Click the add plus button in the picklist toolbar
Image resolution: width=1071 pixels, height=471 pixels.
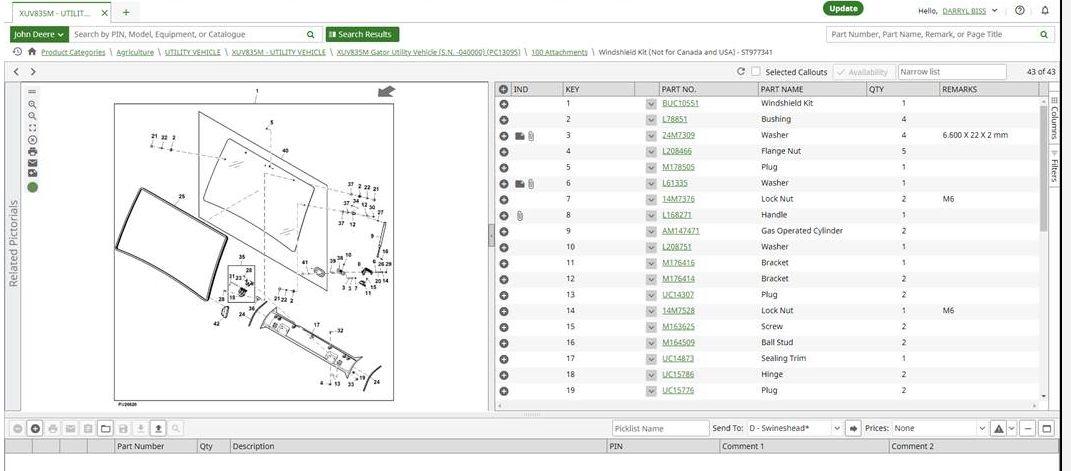coord(36,429)
